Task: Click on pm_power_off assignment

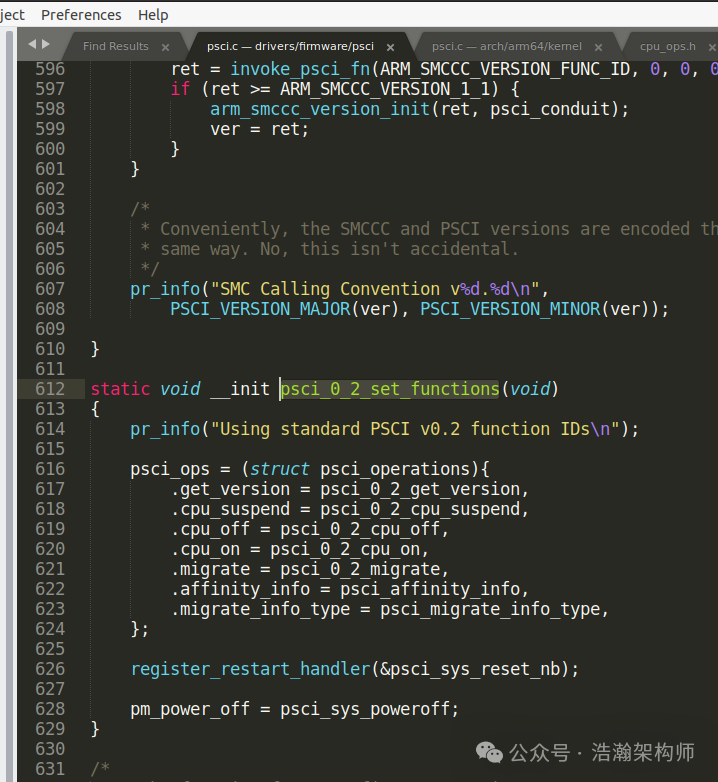Action: coord(190,709)
